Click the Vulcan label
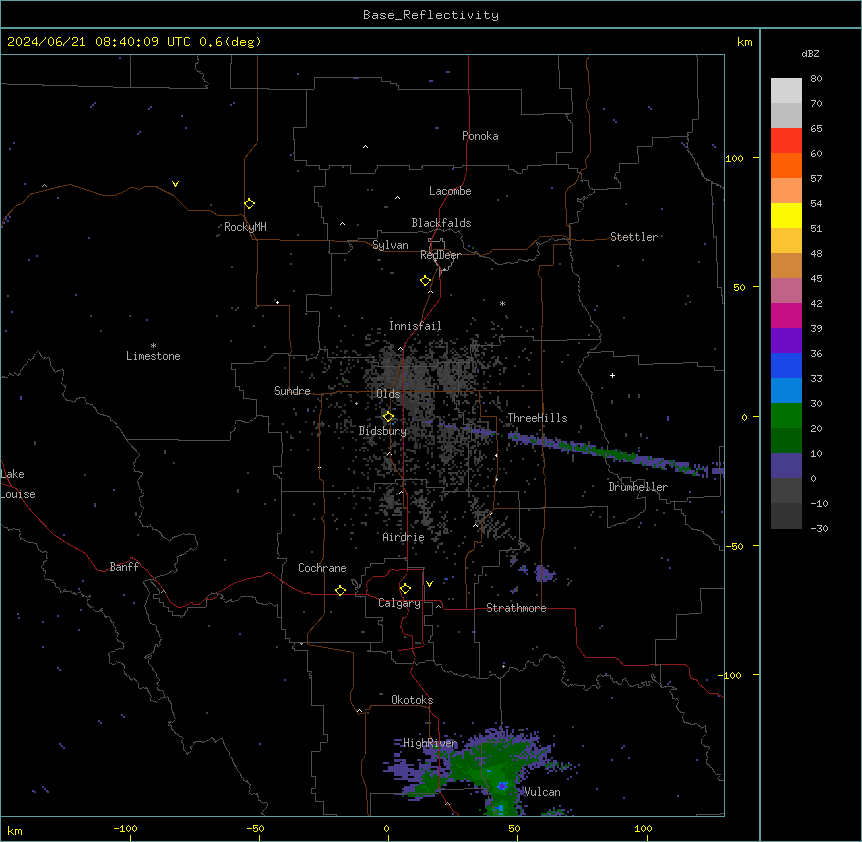The height and width of the screenshot is (842, 862). point(543,792)
